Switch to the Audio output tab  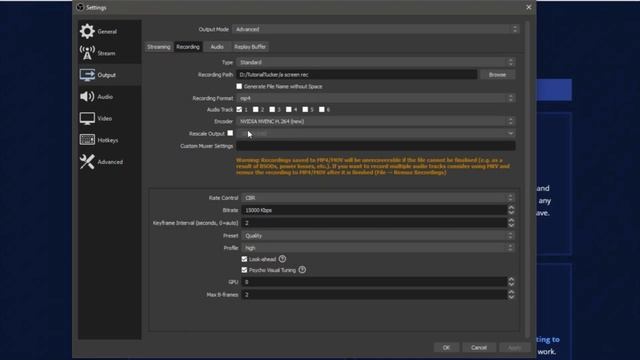[217, 47]
